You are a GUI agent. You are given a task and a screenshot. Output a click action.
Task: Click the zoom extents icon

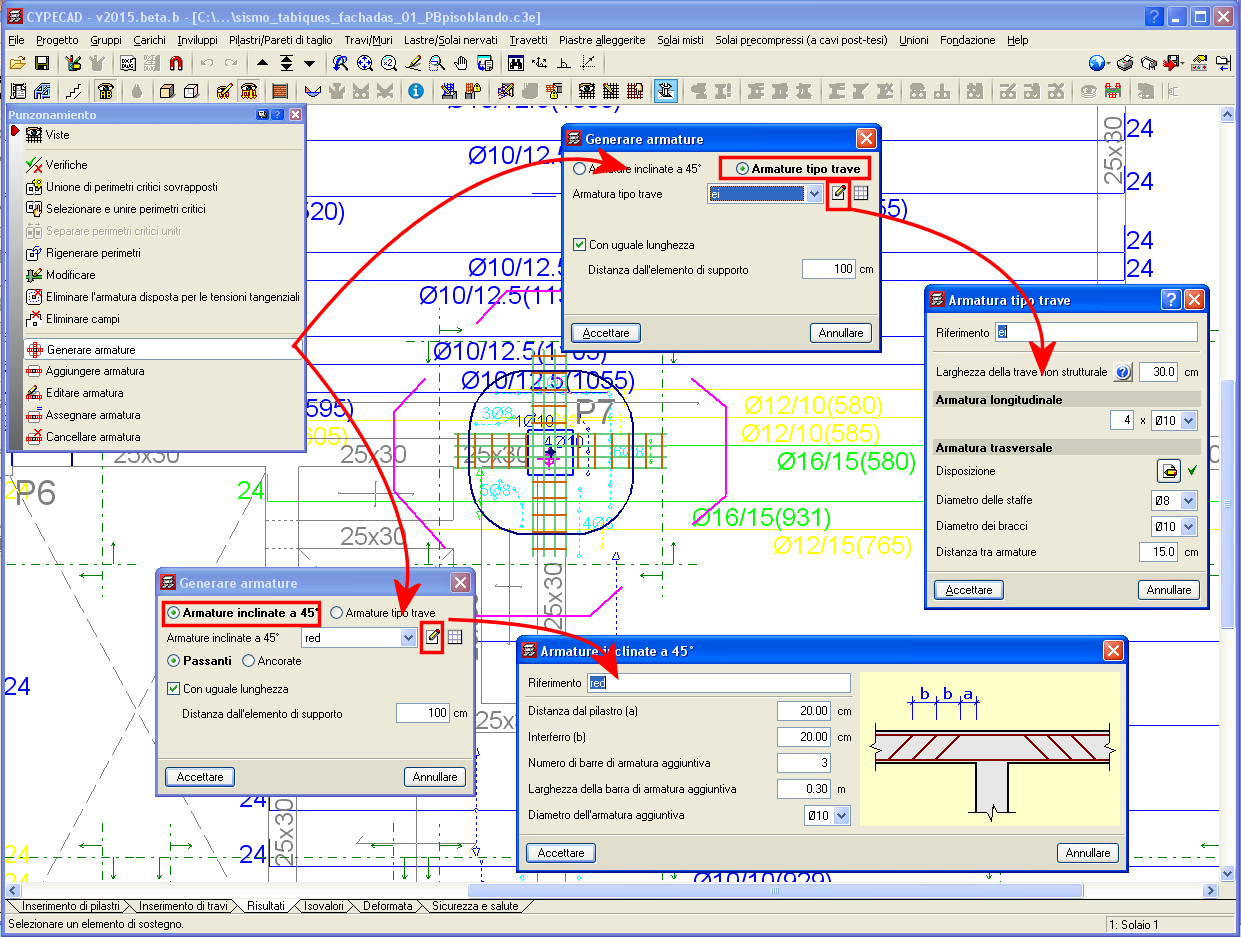(365, 63)
